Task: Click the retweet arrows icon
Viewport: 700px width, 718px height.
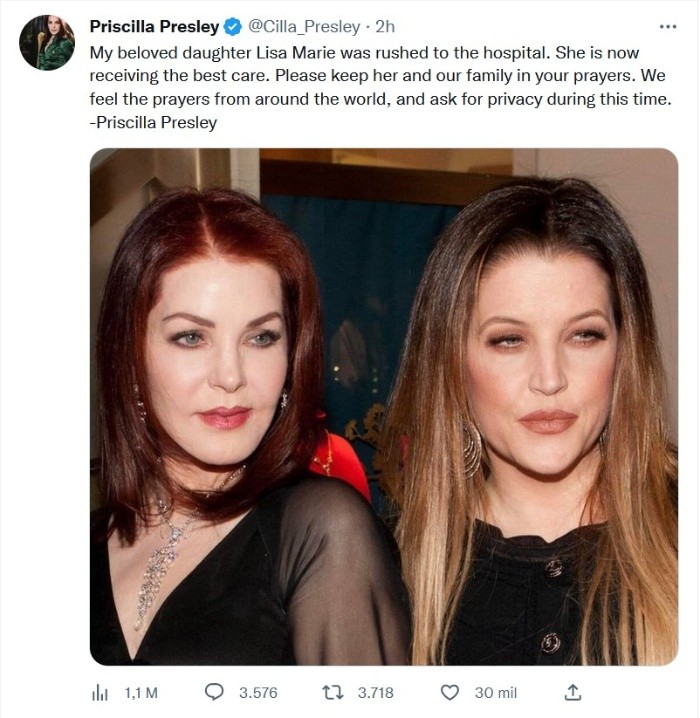Action: tap(332, 692)
